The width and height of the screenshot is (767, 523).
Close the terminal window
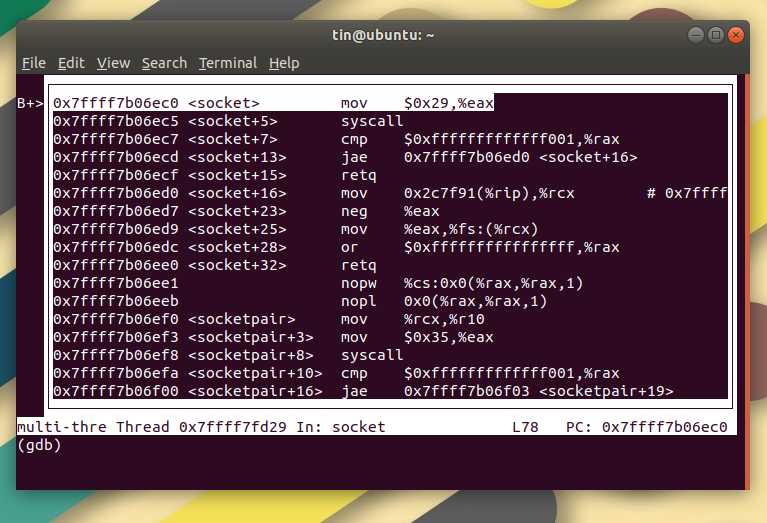click(x=736, y=35)
